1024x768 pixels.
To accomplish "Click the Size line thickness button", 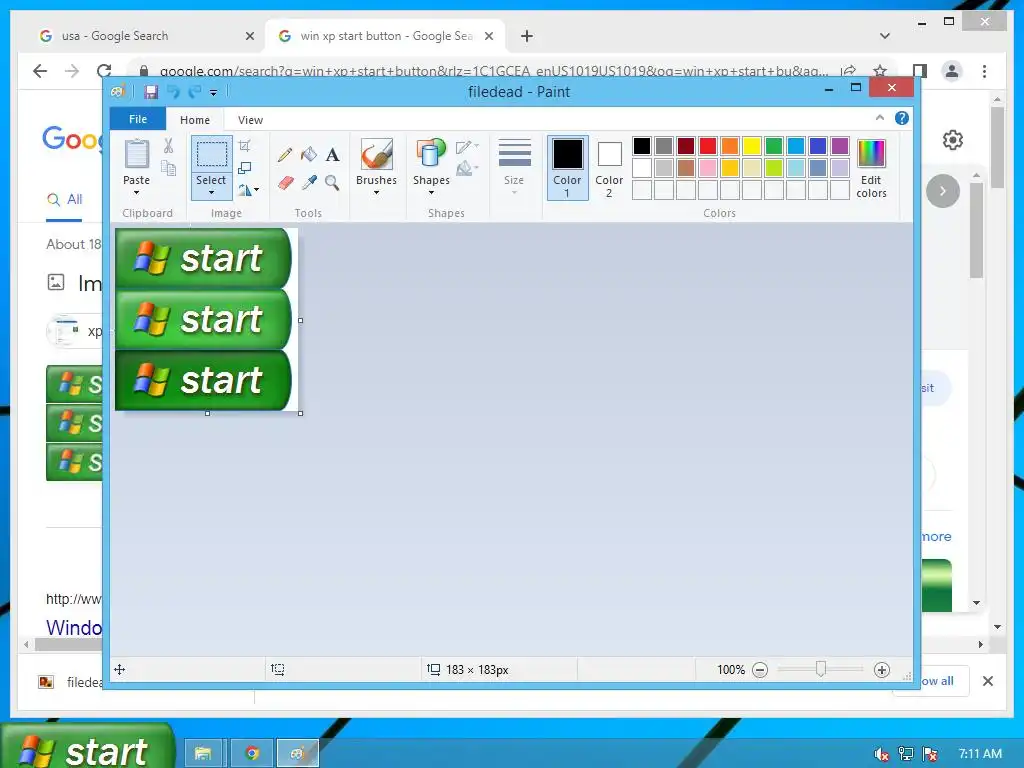I will tap(515, 167).
